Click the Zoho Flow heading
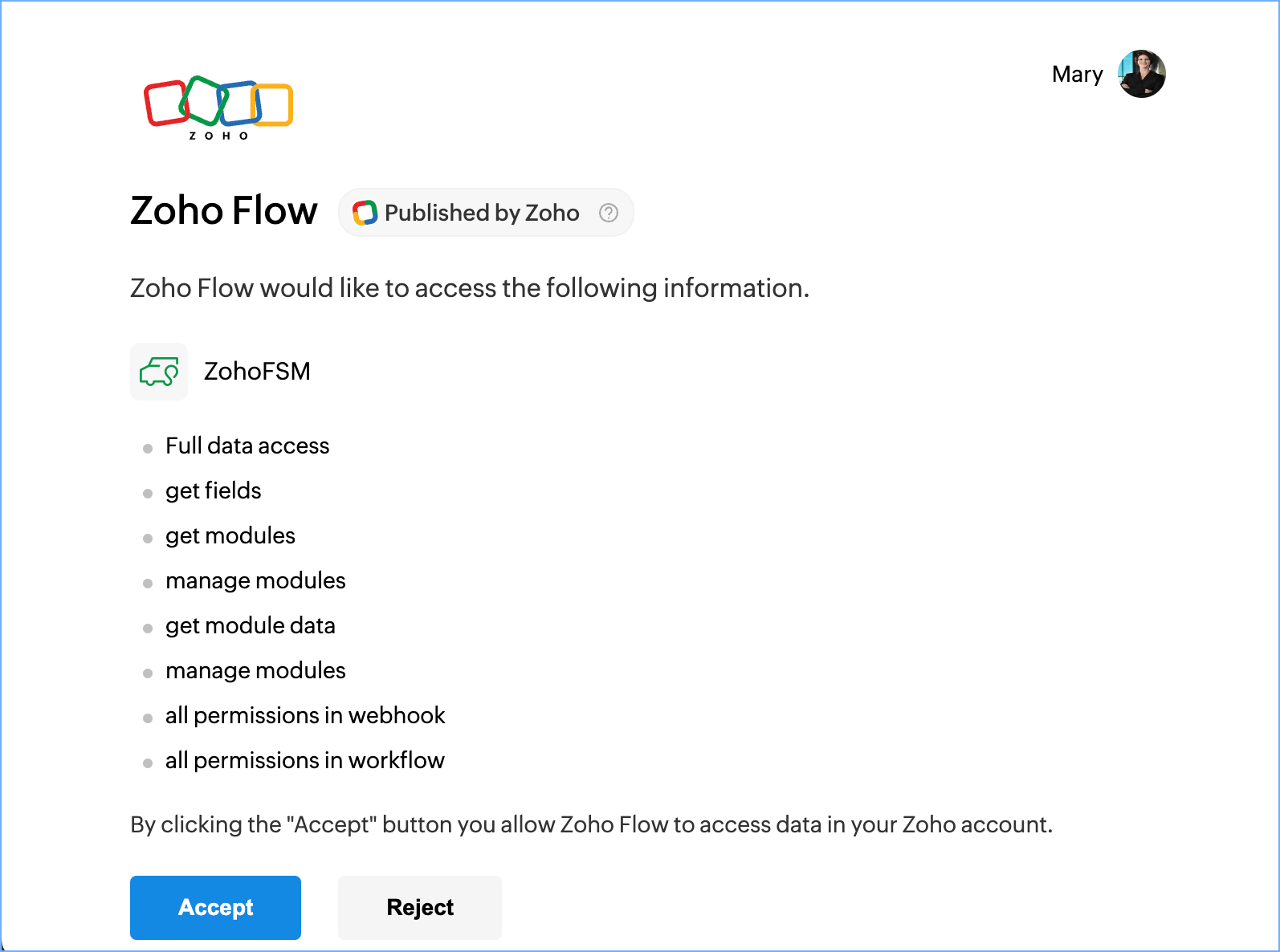 [224, 211]
